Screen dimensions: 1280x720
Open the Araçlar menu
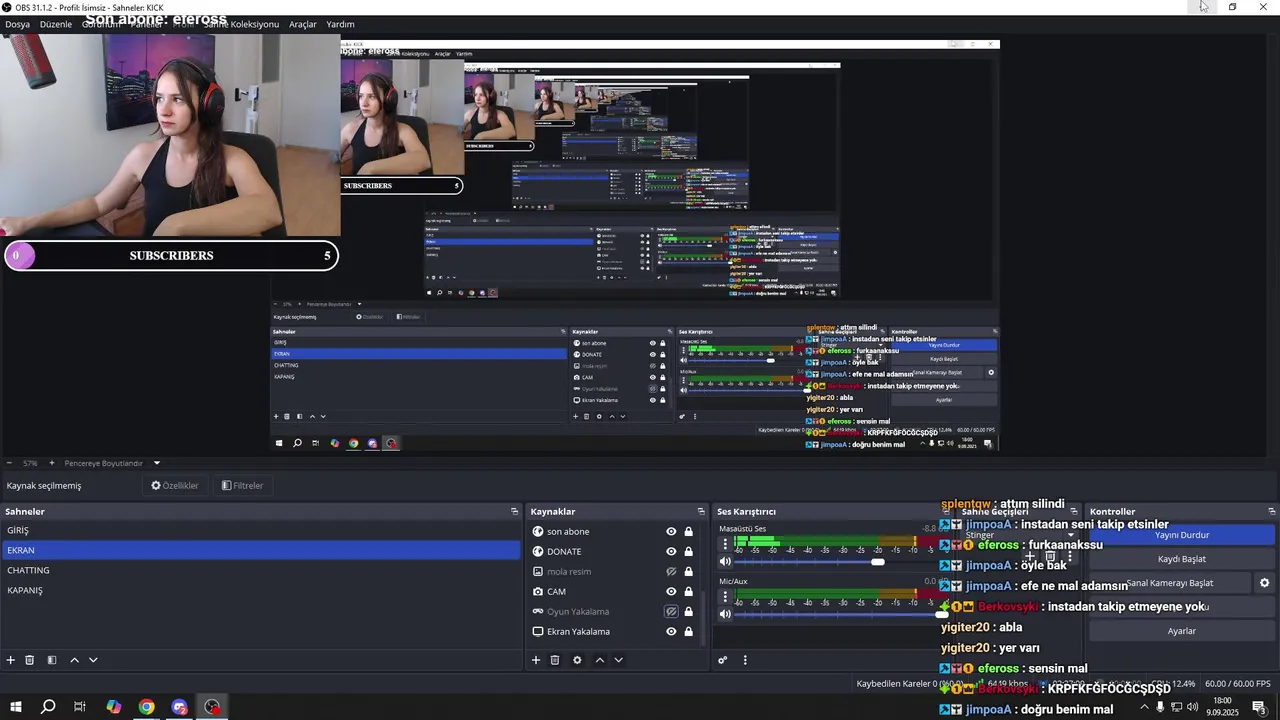[303, 24]
